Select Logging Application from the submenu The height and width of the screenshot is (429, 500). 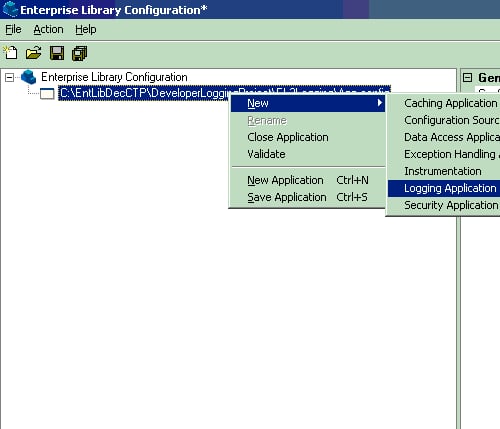pyautogui.click(x=444, y=188)
